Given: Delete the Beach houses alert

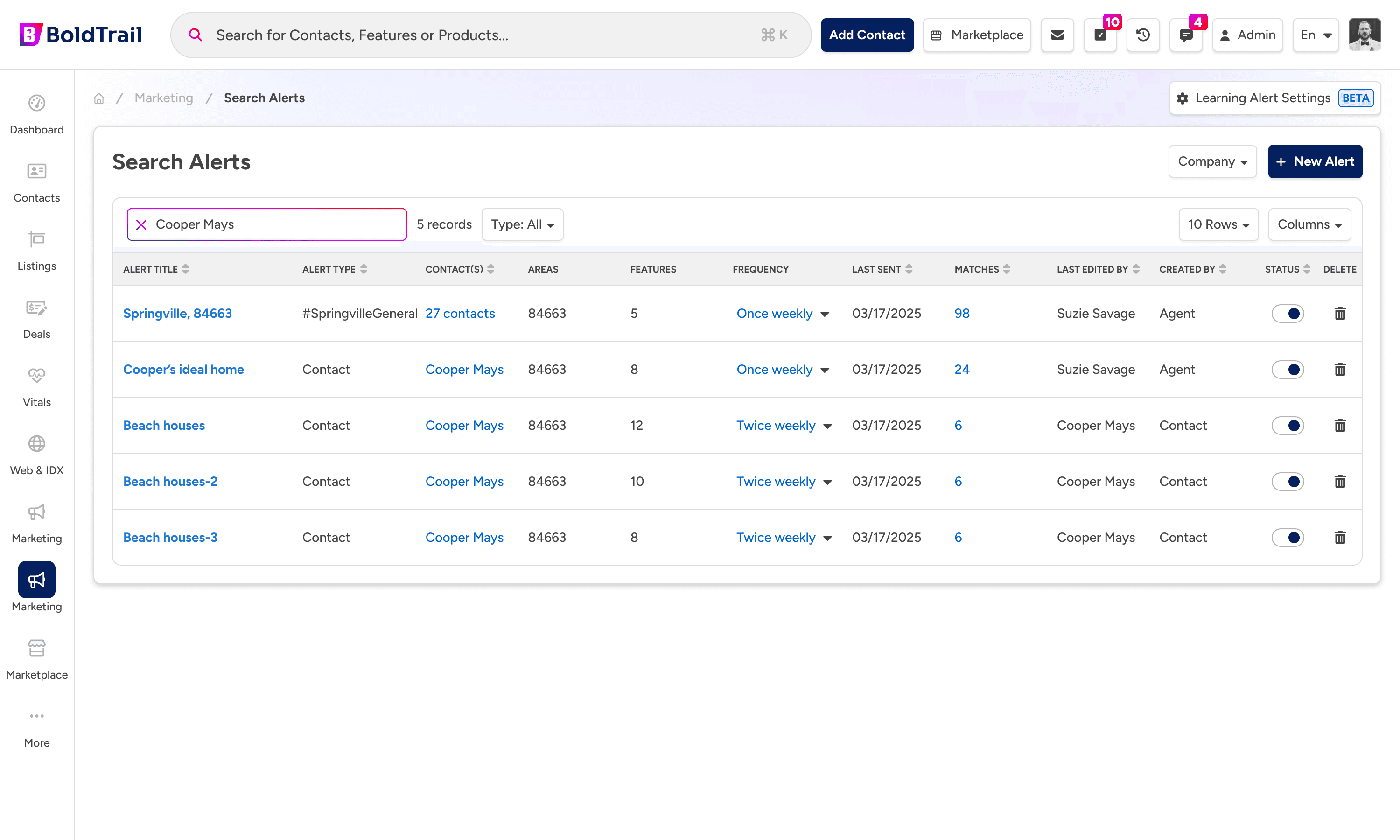Looking at the screenshot, I should tap(1340, 426).
